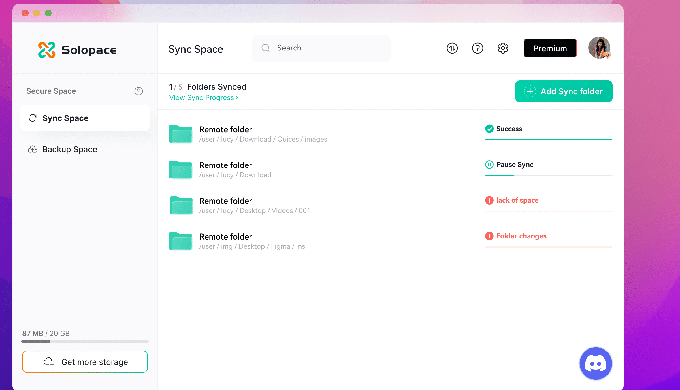Click folder icon of user/lucy/Download row
This screenshot has width=680, height=390.
tap(180, 170)
